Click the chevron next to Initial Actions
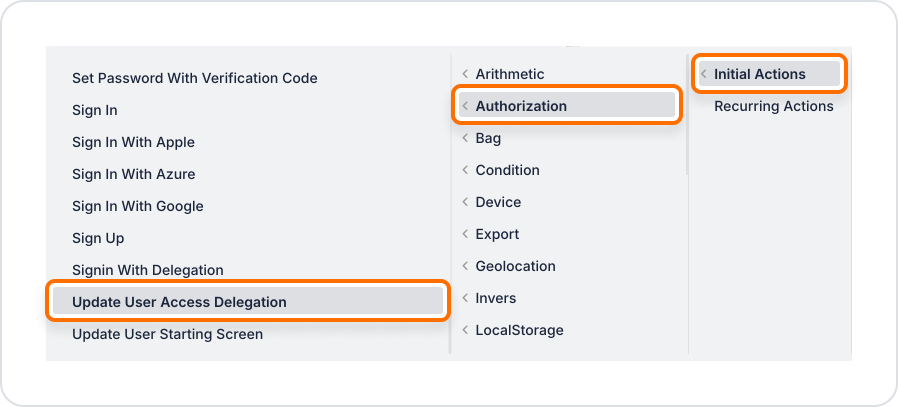Viewport: 898px width, 407px height. pos(703,74)
